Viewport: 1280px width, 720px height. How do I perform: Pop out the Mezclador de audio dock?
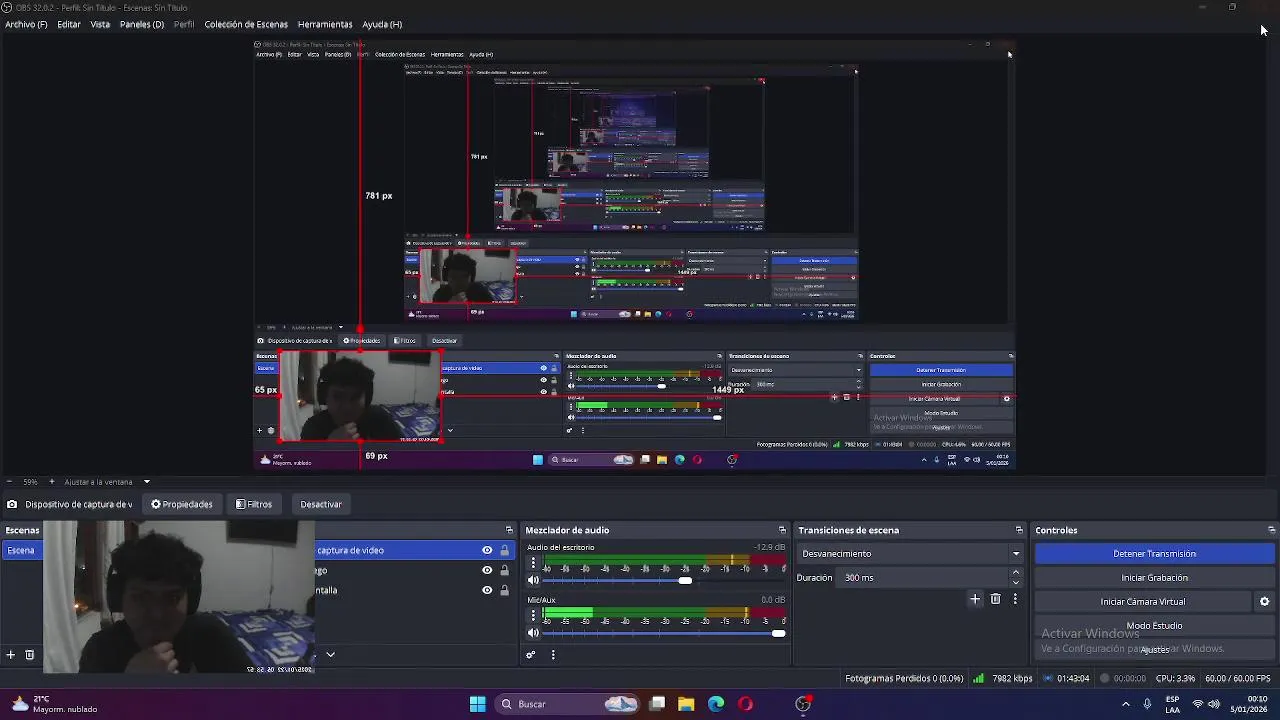pos(782,530)
